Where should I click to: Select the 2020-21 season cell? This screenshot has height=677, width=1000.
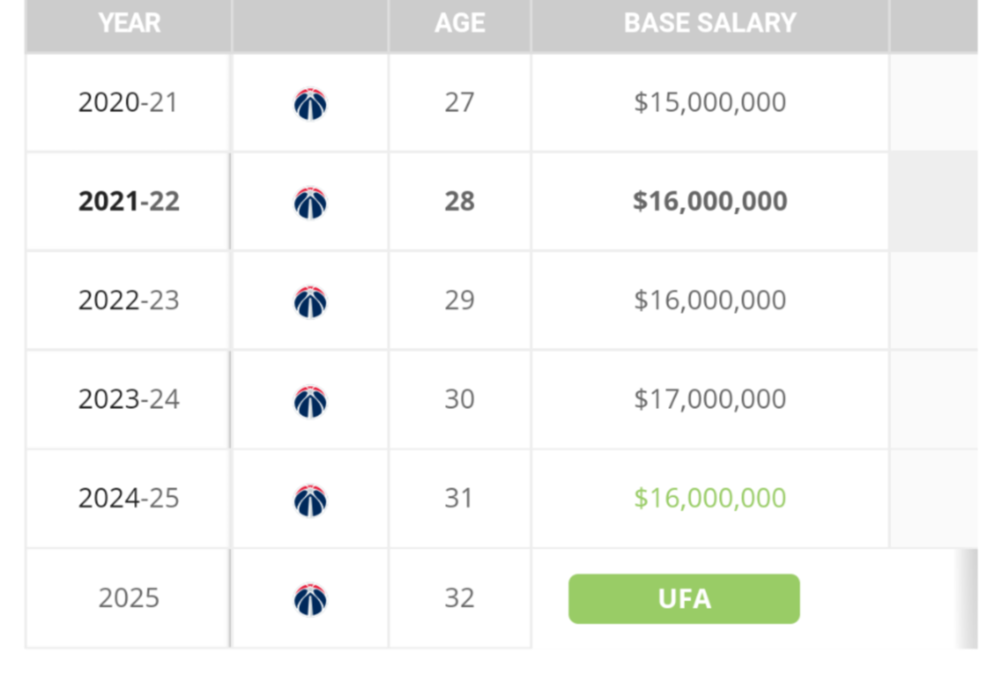coord(128,103)
